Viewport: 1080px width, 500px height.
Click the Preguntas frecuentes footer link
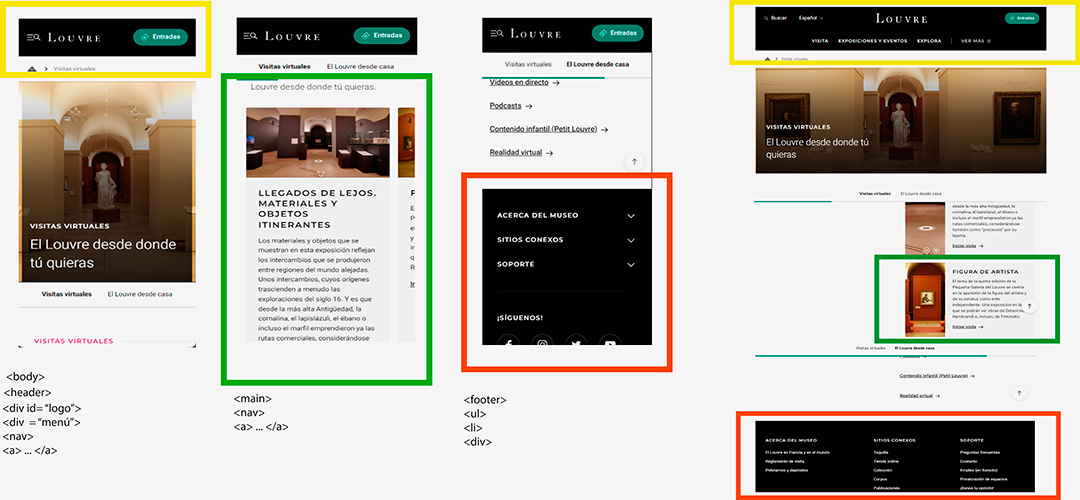coord(982,452)
